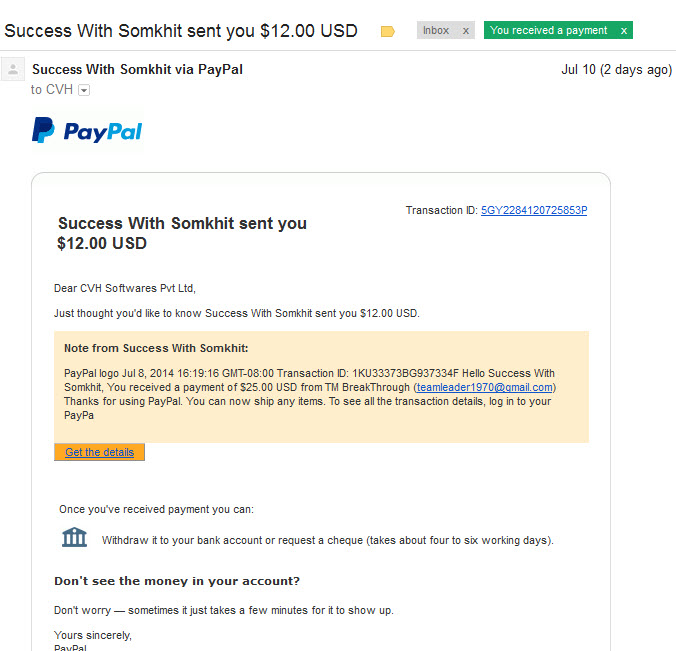
Task: Remove the Inbox label with its x
Action: pyautogui.click(x=466, y=31)
